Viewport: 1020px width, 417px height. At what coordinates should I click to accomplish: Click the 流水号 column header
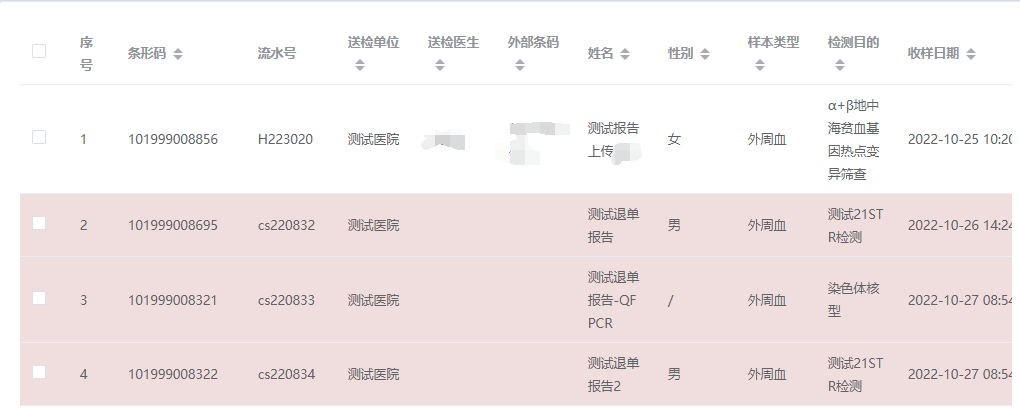click(x=276, y=54)
